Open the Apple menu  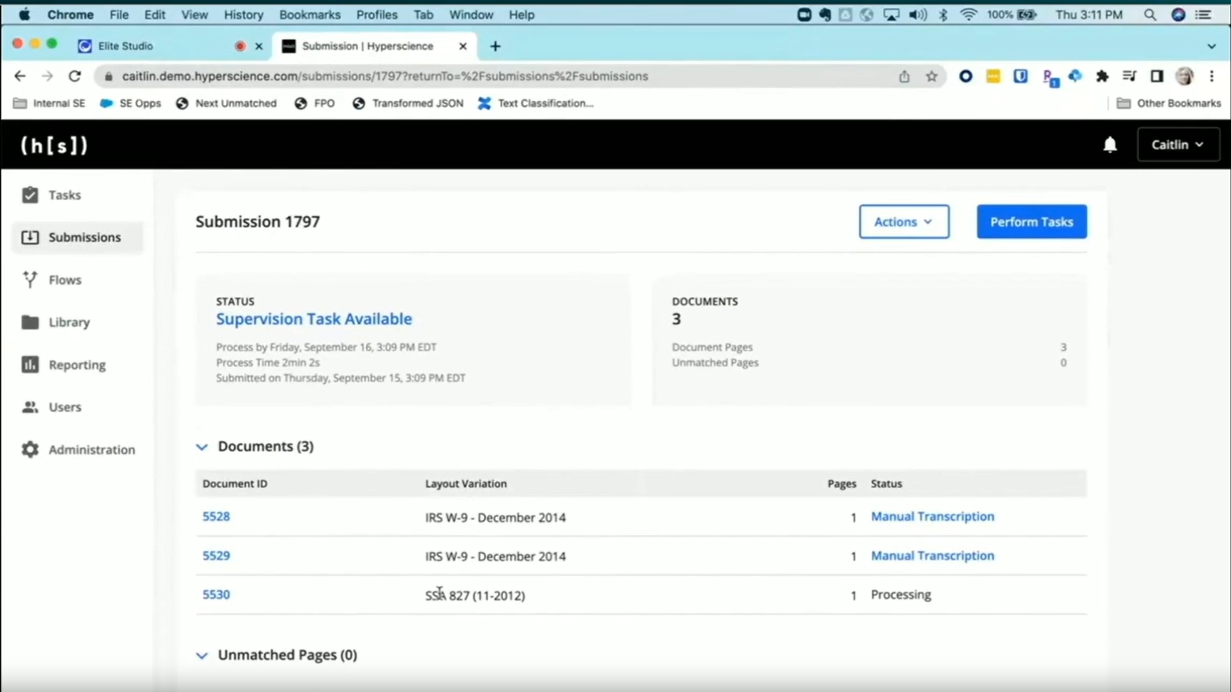(x=24, y=15)
